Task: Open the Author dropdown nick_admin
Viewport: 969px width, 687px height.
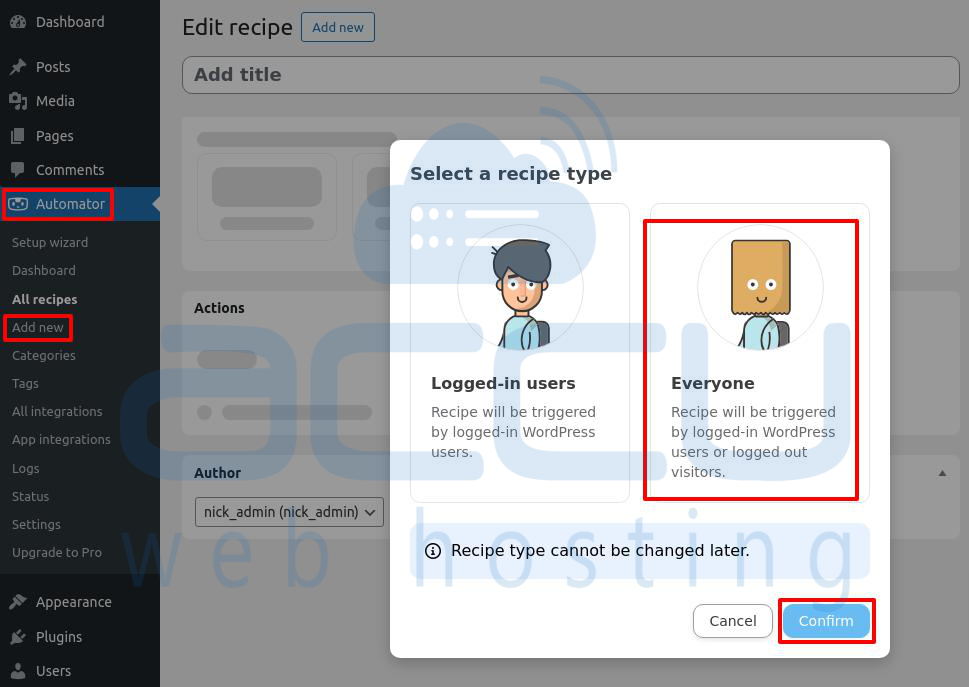Action: (289, 512)
